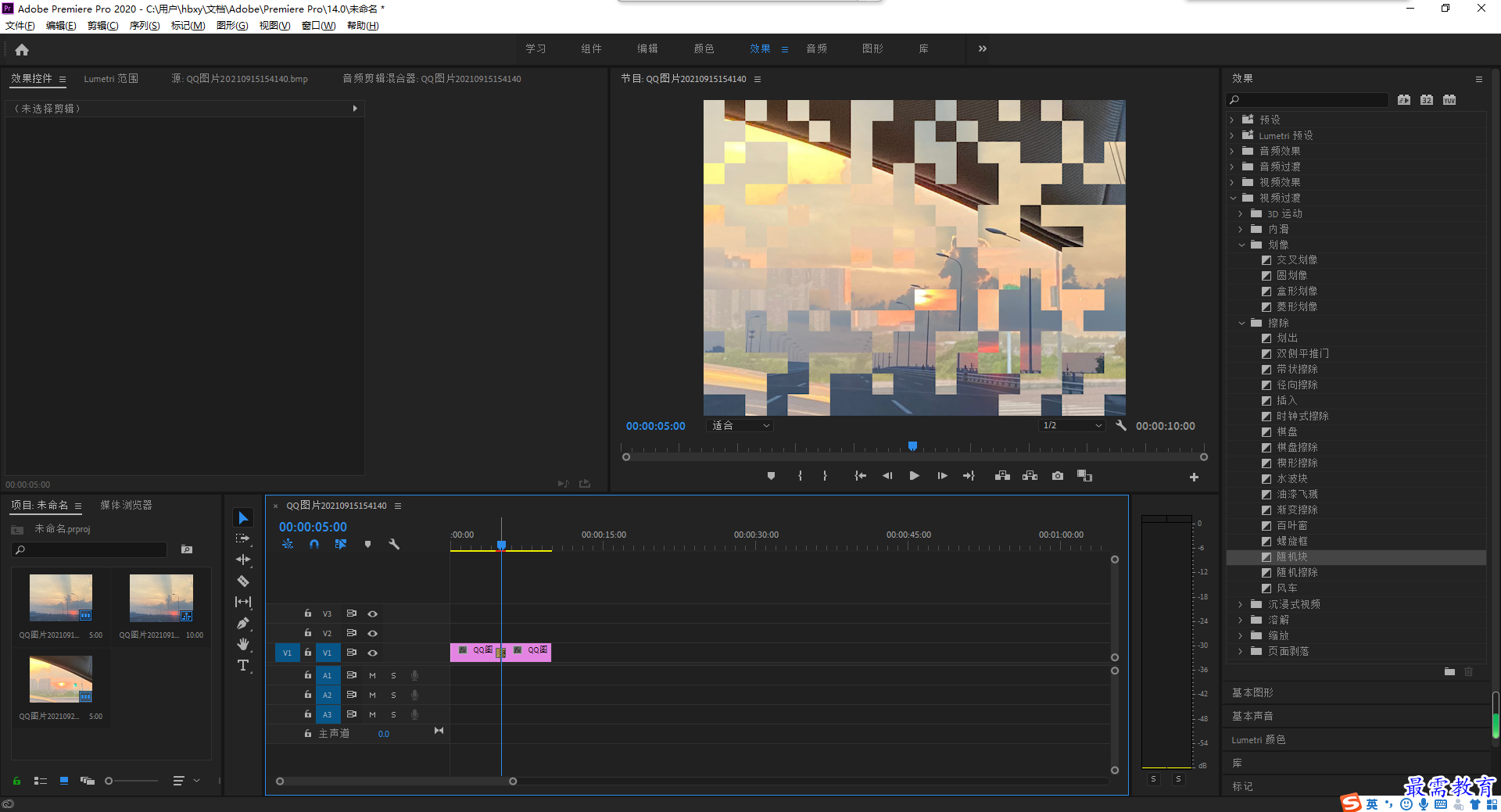1501x812 pixels.
Task: Click the Add Marker button in program monitor
Action: click(771, 476)
